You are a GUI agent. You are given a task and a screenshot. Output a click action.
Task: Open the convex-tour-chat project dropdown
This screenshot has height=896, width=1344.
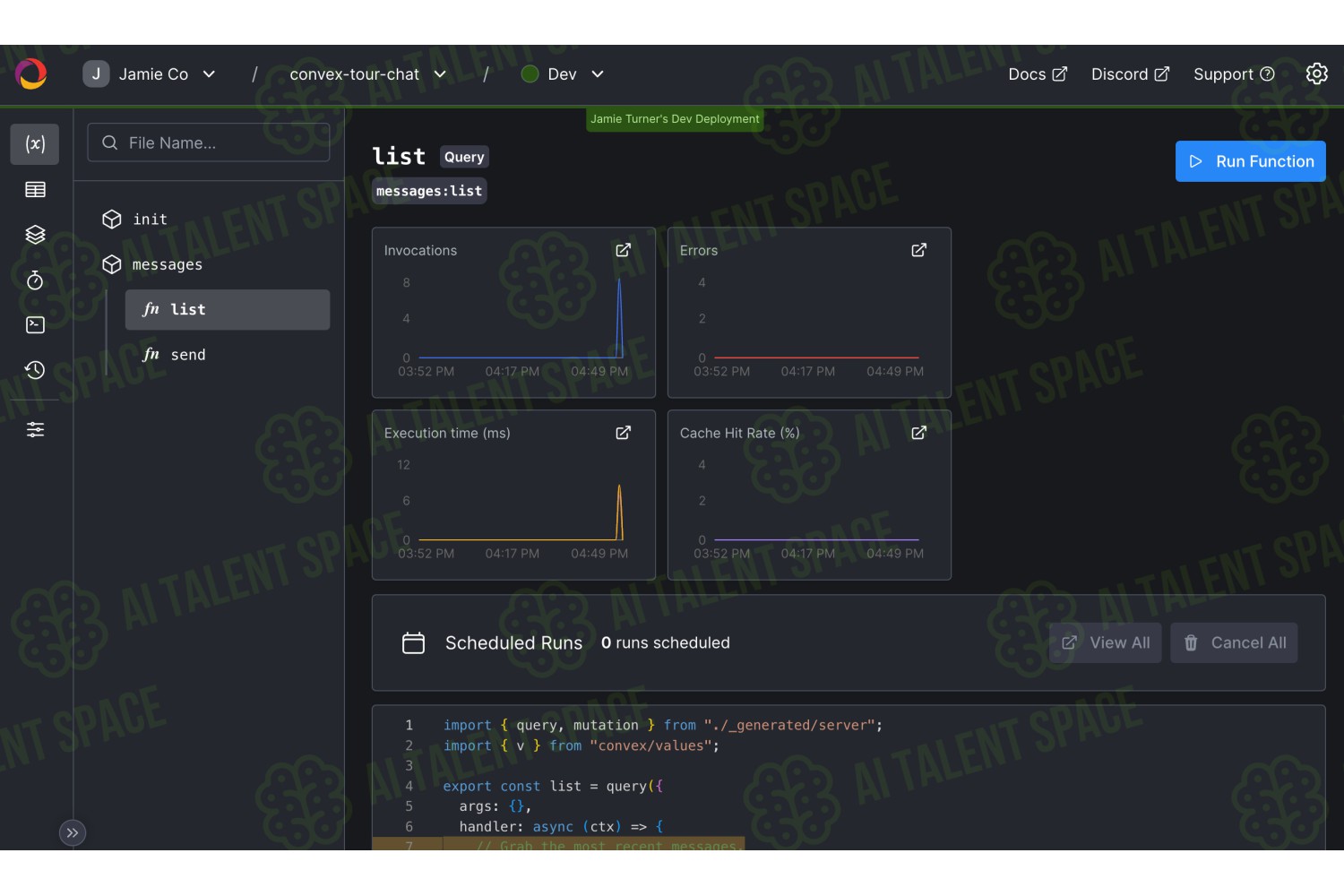tap(367, 73)
